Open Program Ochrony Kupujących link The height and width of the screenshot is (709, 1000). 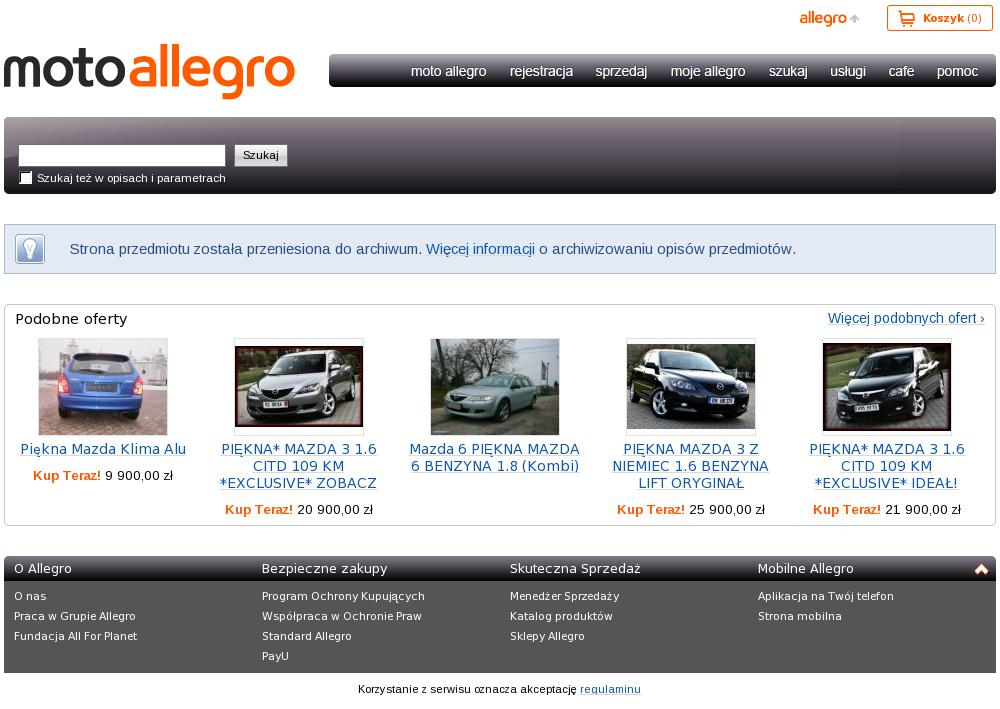coord(343,596)
